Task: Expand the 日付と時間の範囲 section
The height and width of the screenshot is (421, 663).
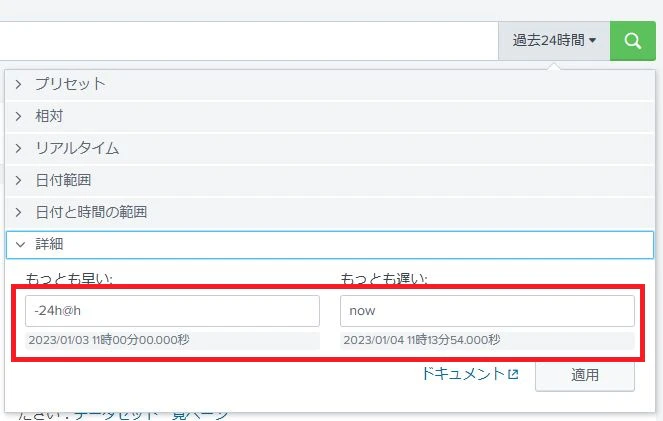Action: [329, 212]
